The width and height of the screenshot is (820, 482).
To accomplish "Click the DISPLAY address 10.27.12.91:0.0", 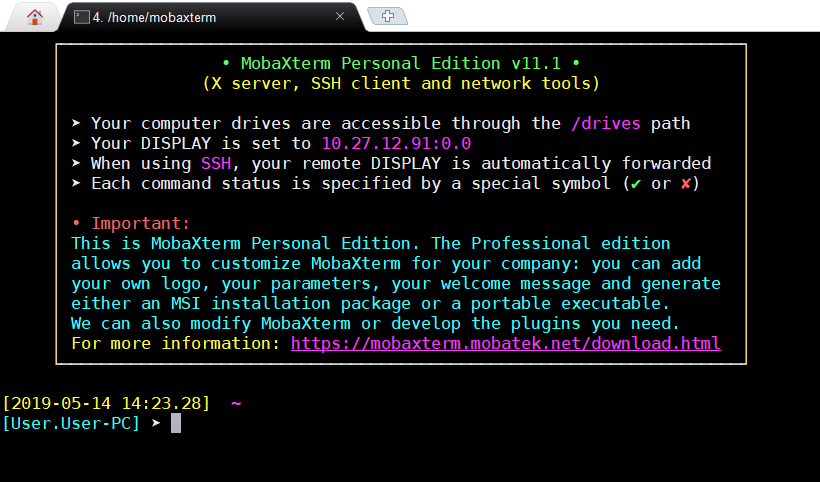I will [x=396, y=143].
